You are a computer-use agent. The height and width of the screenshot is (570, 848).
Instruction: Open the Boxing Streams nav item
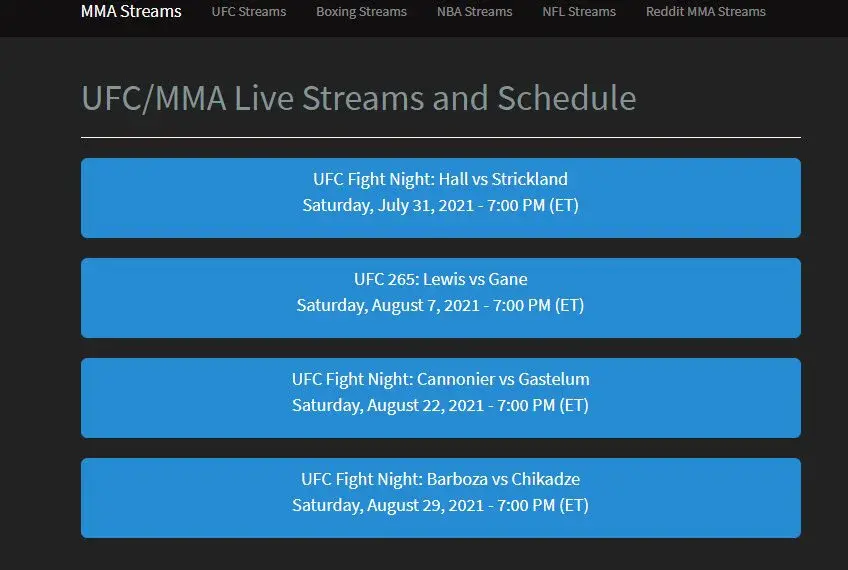pos(361,11)
